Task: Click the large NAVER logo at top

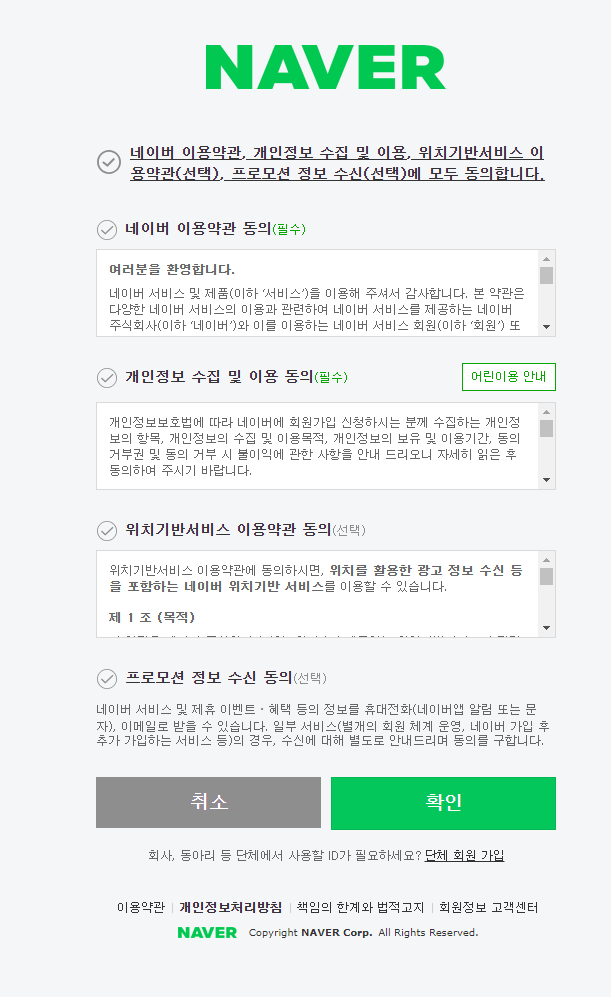Action: [x=325, y=67]
